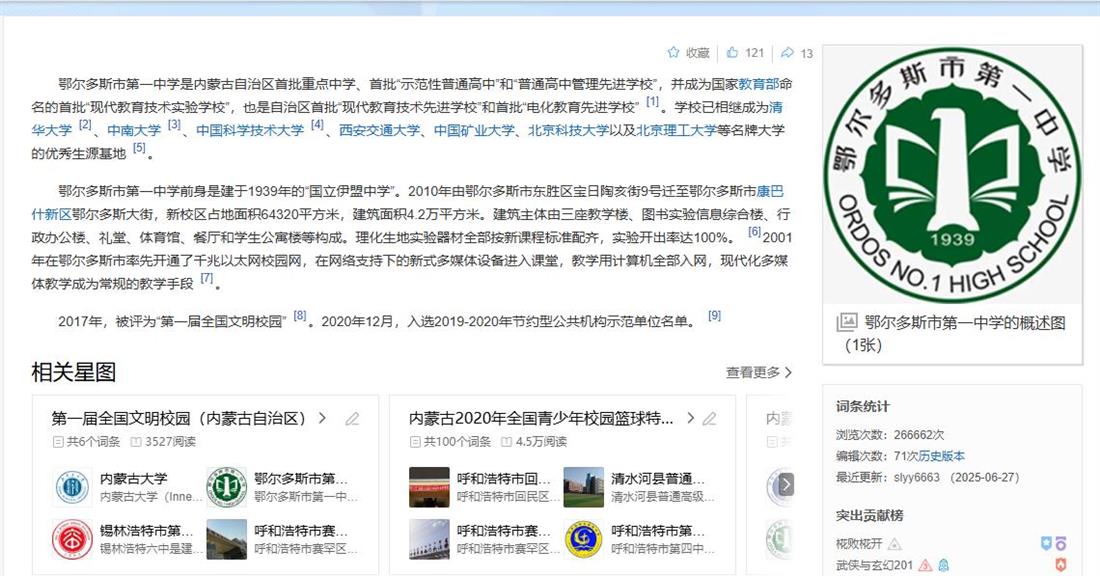The height and width of the screenshot is (576, 1100).
Task: Click reference citation [9]
Action: click(714, 316)
